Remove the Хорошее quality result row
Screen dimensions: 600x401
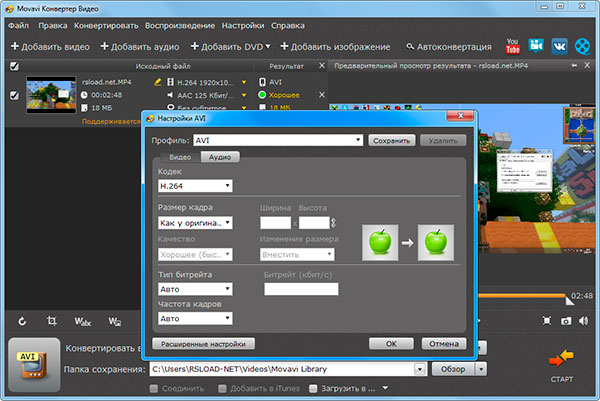[322, 95]
